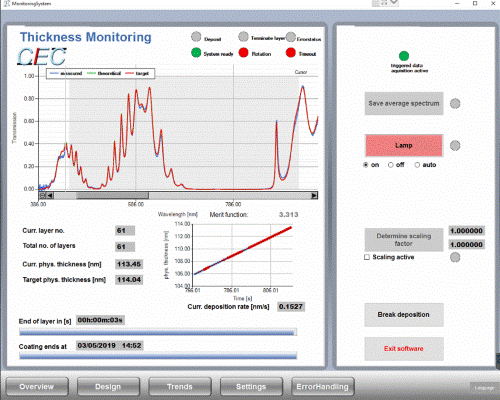
Task: Click the target legend entry
Action: coord(137,73)
